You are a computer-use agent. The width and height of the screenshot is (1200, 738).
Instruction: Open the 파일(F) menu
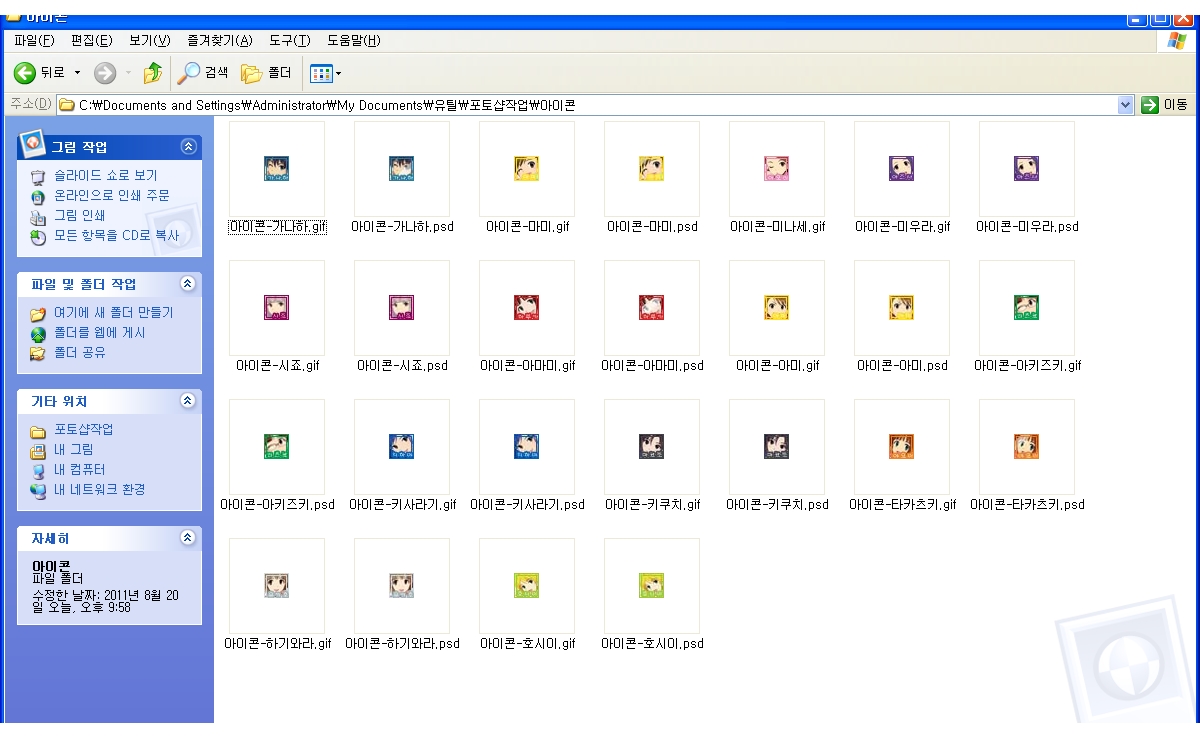coord(34,41)
